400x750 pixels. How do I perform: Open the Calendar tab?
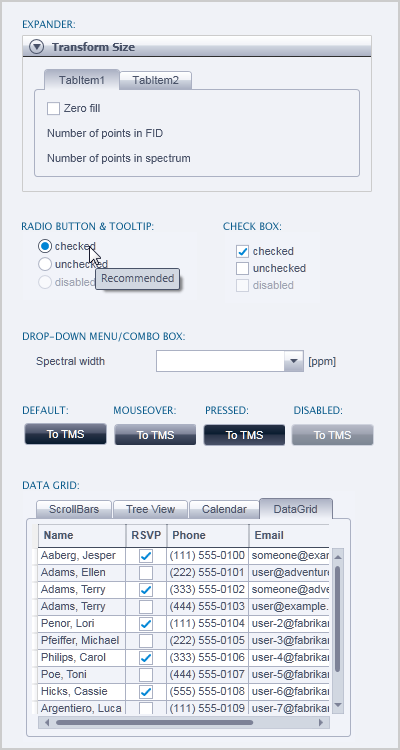[224, 509]
